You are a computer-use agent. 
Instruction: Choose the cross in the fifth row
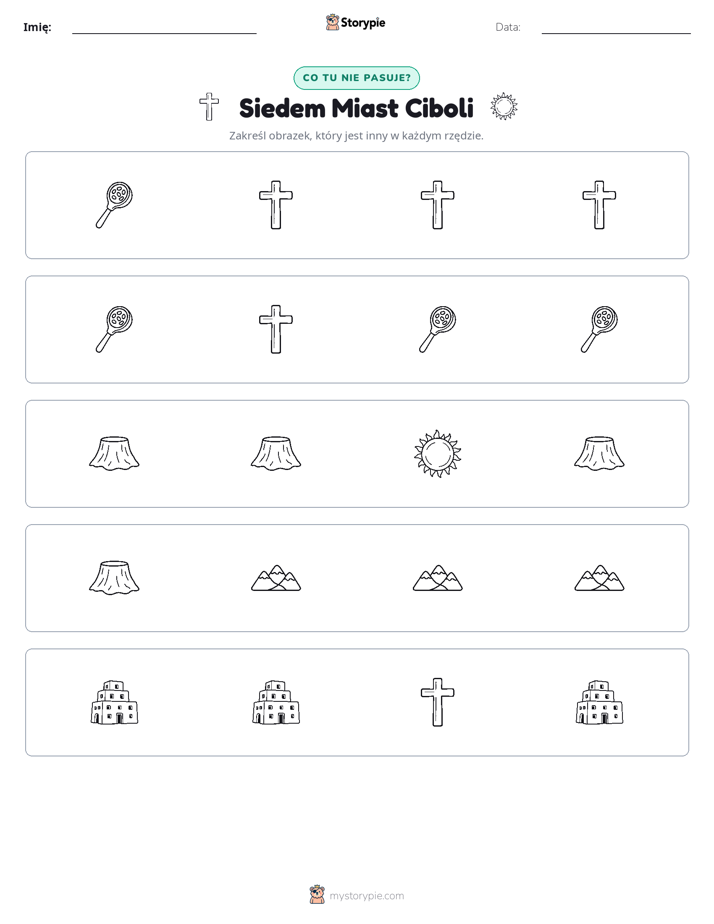[437, 702]
